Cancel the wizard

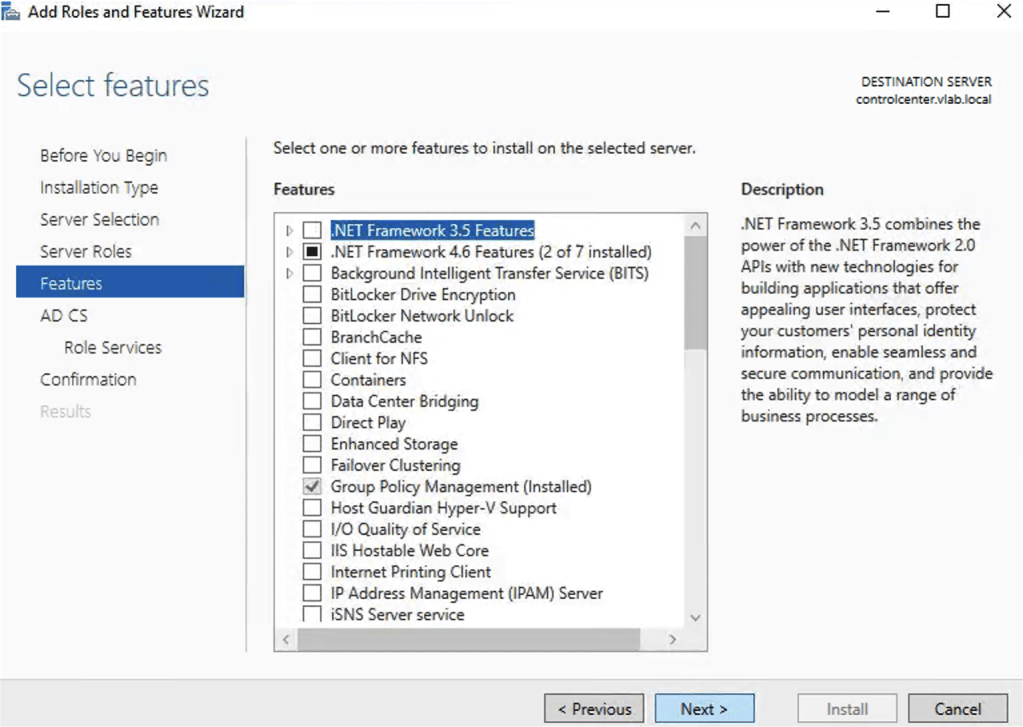tap(957, 709)
